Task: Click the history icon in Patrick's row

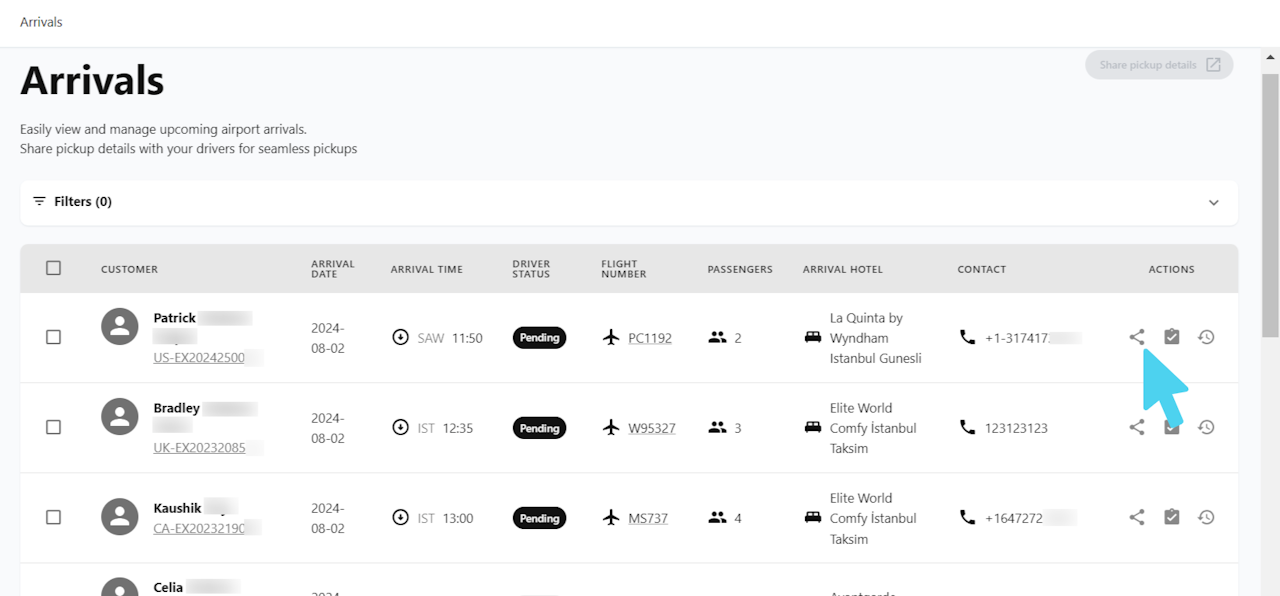Action: (1206, 337)
